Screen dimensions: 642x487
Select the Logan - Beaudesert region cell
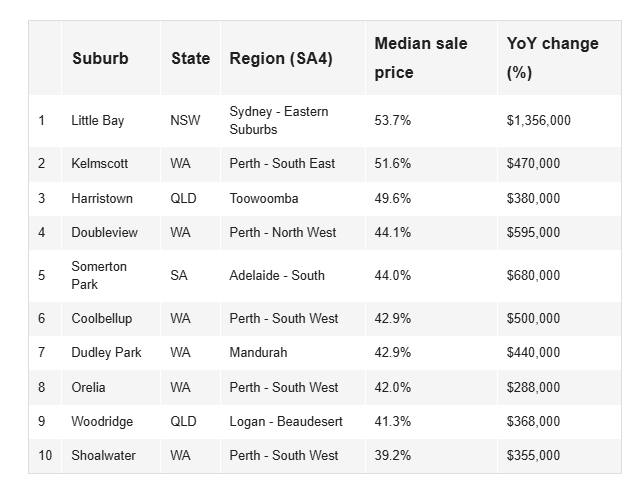(x=286, y=421)
